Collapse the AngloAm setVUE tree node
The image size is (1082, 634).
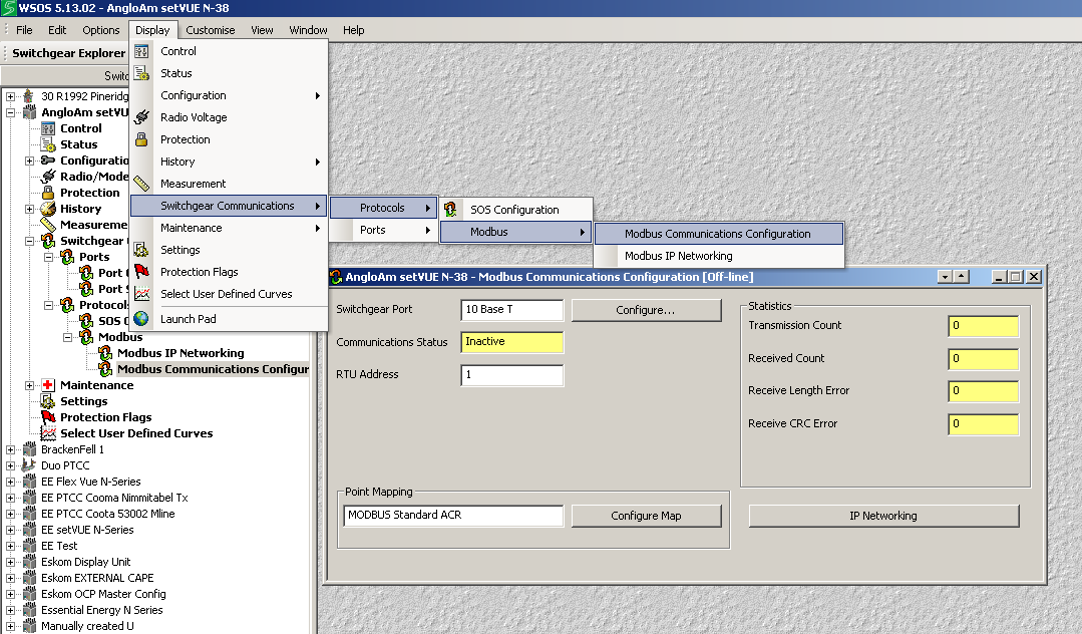point(10,112)
